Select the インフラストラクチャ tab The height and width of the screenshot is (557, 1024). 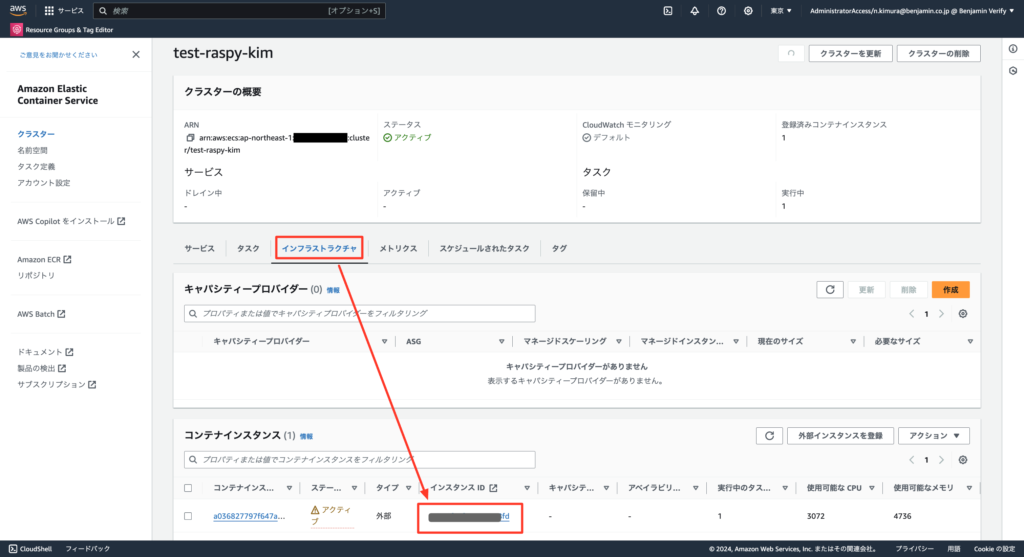(319, 248)
